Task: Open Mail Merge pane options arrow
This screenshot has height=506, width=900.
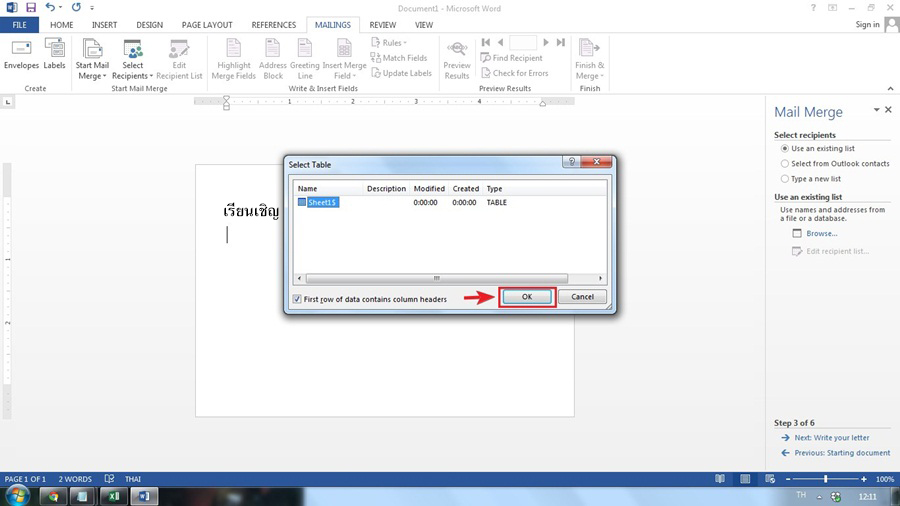Action: pos(876,110)
